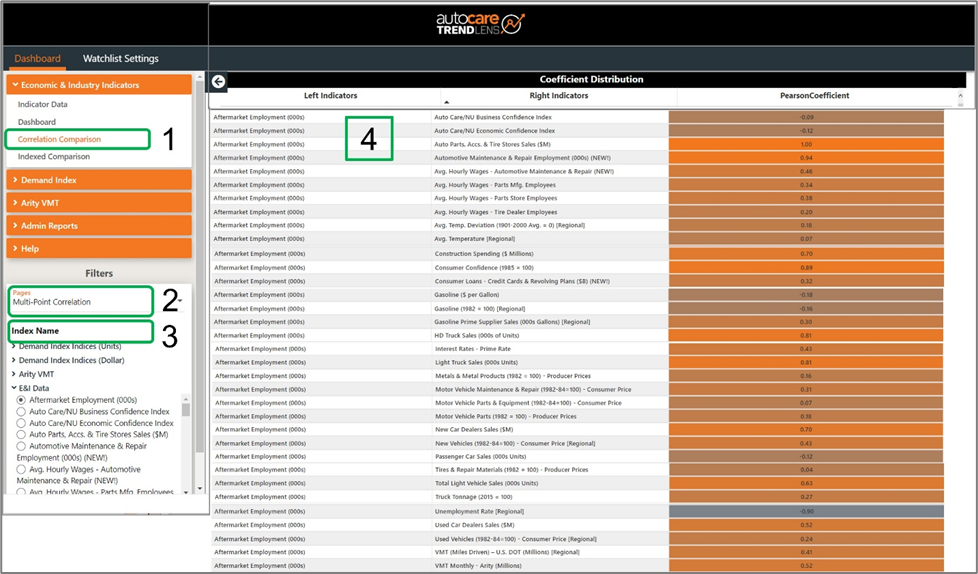Click the sort arrow under Right Indicators header
The image size is (978, 574).
(x=447, y=102)
